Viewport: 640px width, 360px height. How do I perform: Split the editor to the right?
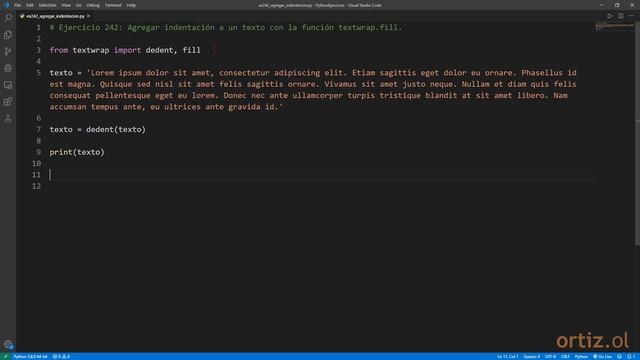point(620,16)
